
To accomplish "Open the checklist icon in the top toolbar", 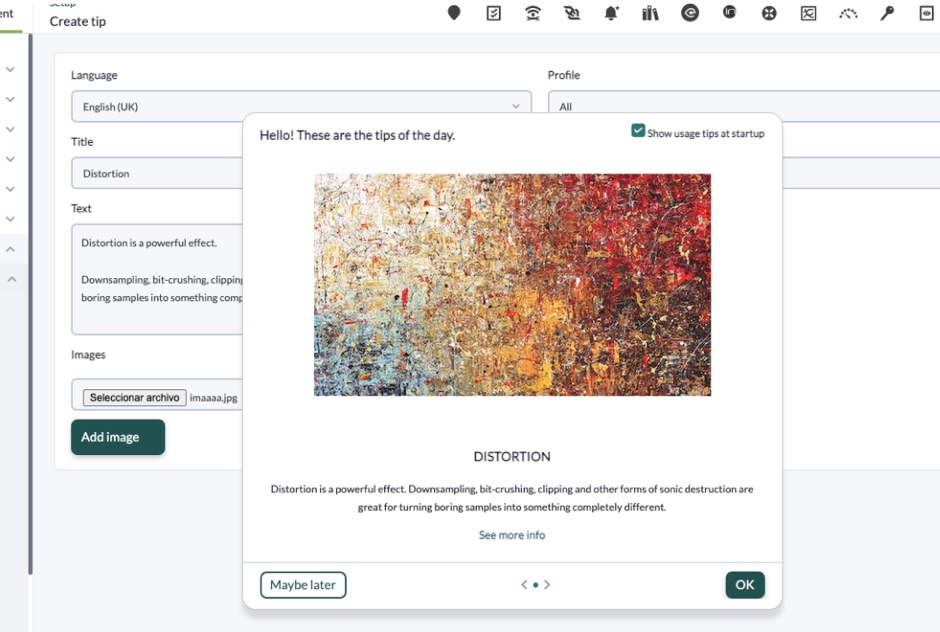I will point(493,13).
